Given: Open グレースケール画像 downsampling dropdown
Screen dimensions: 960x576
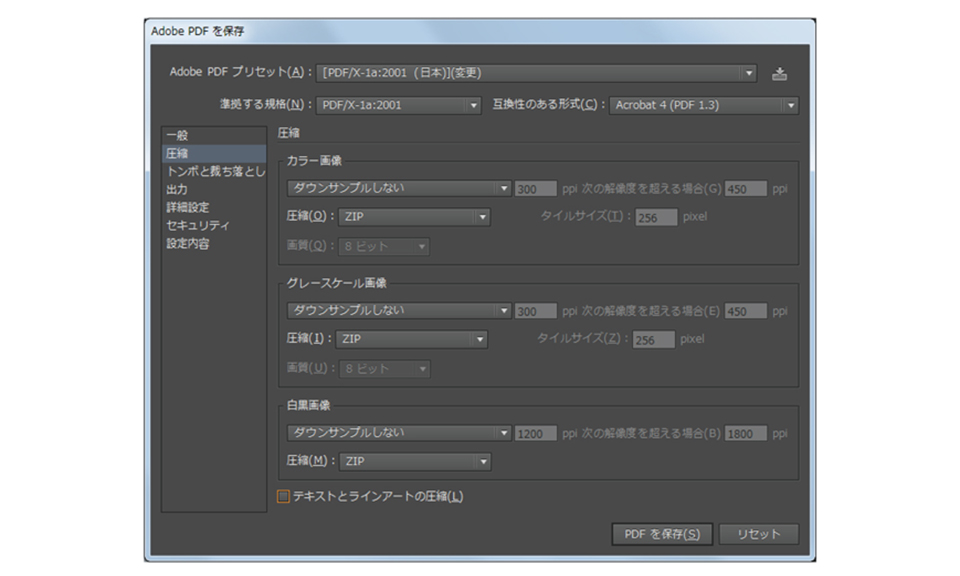Looking at the screenshot, I should (399, 311).
